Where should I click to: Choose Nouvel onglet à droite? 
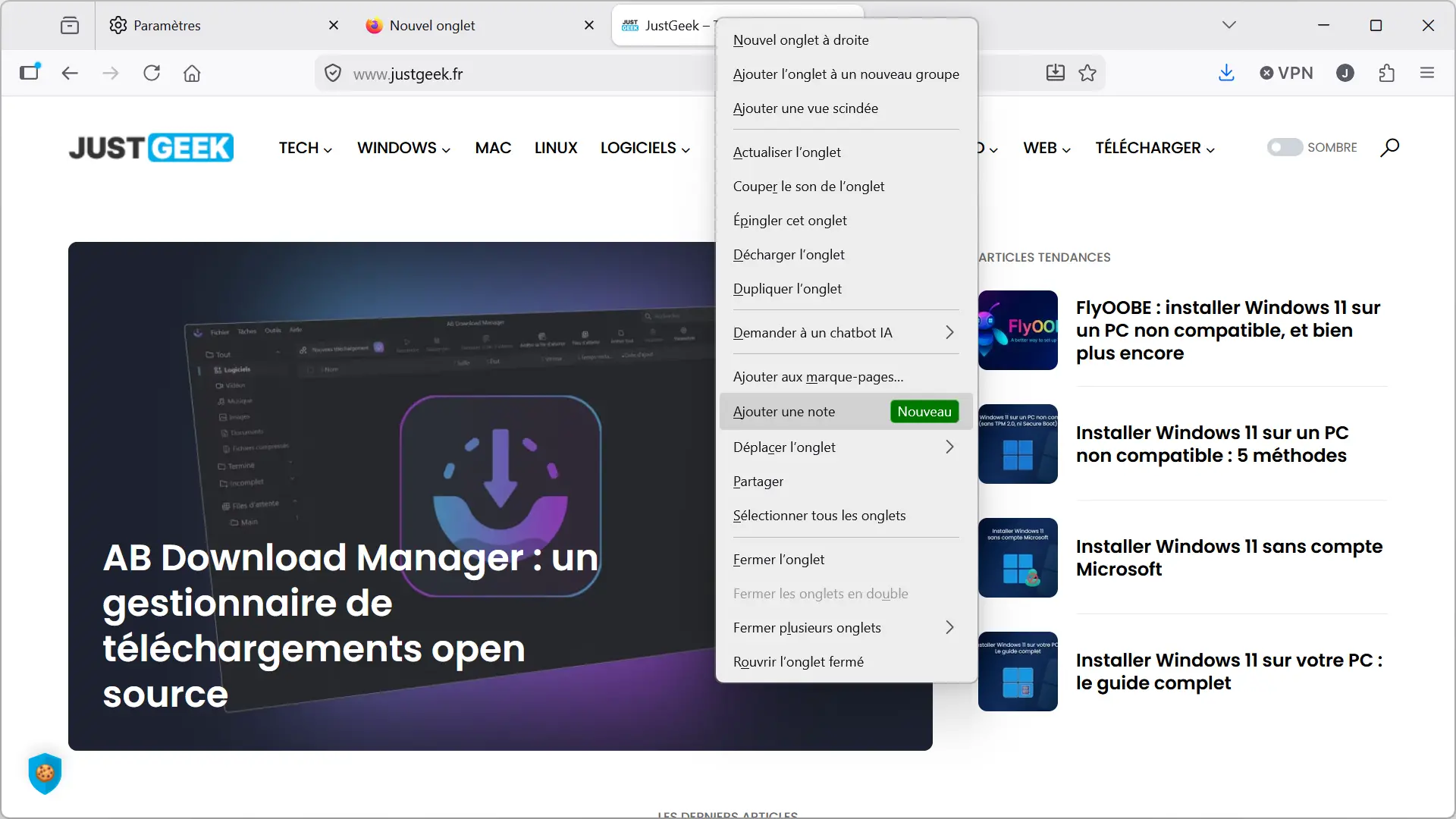tap(846, 39)
